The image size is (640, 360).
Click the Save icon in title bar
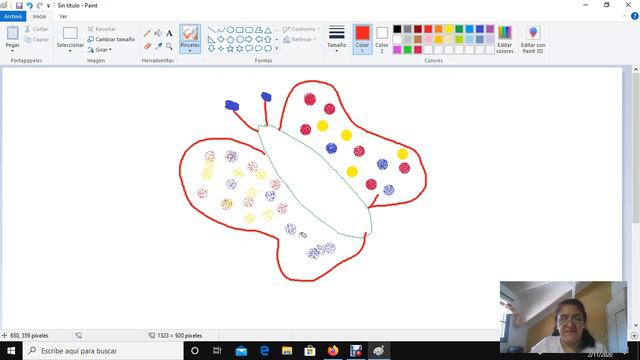(x=19, y=5)
